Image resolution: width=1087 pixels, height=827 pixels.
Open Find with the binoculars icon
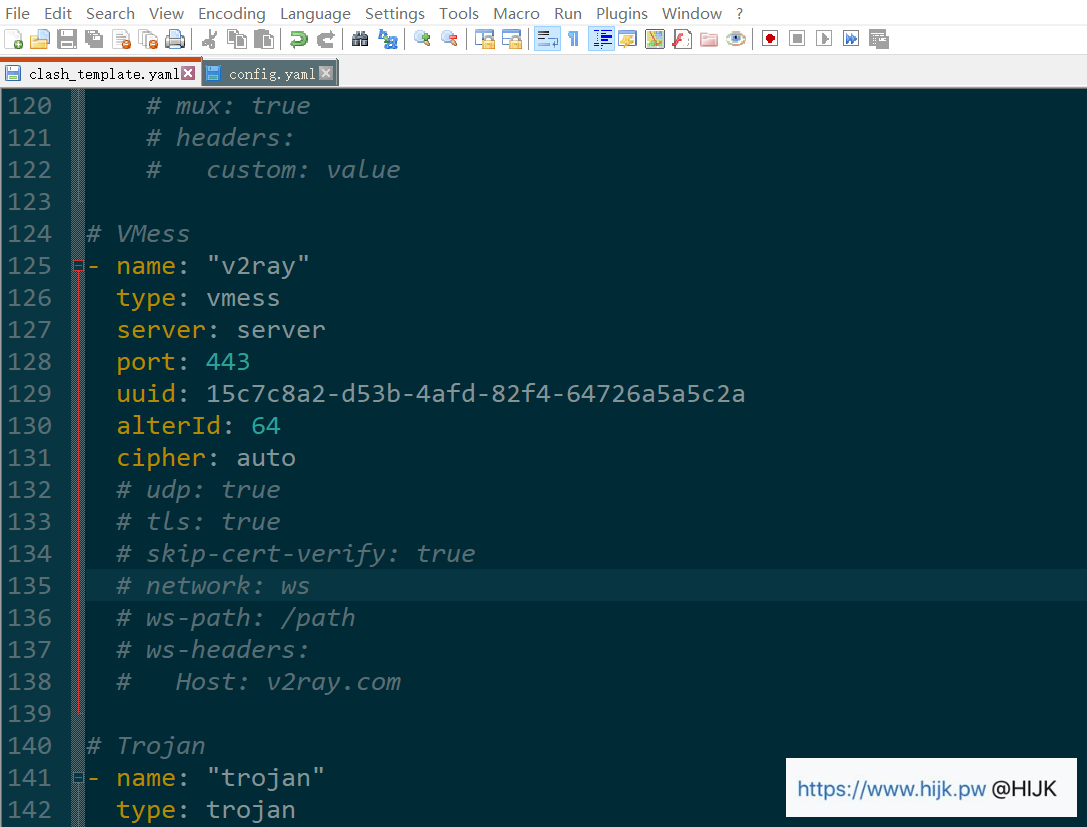click(360, 39)
